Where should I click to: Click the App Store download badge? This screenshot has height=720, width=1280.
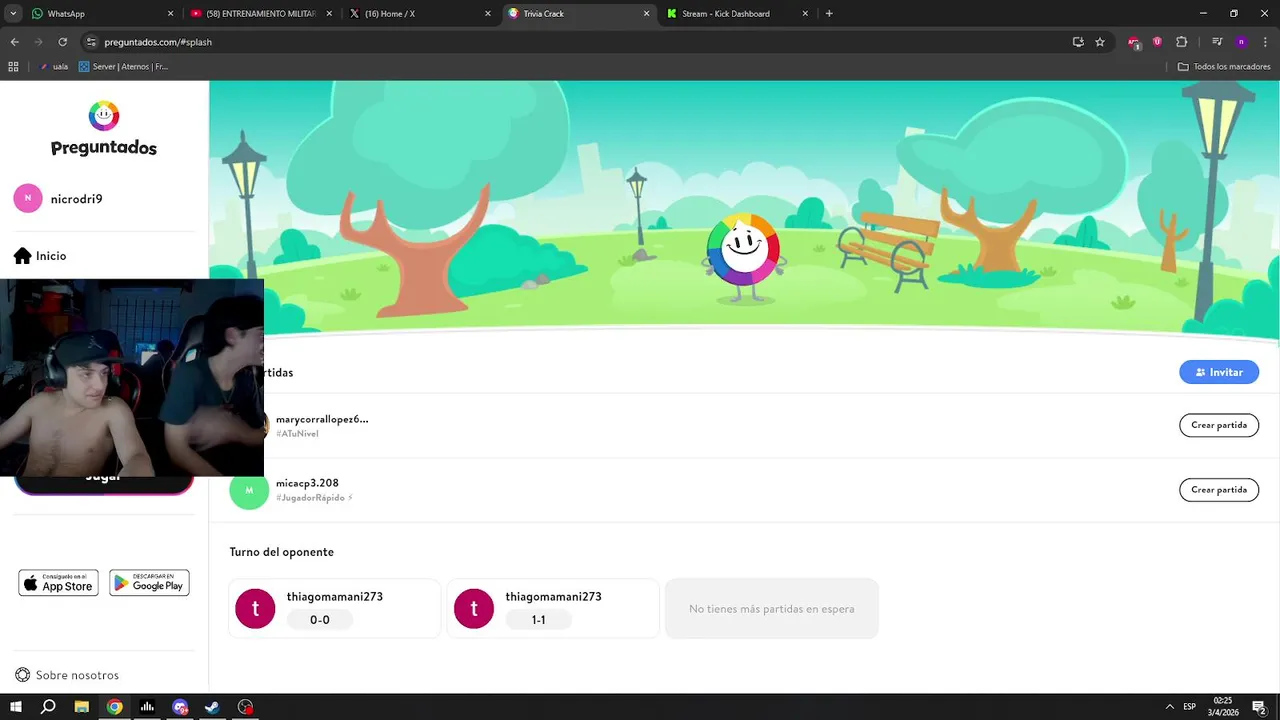[x=58, y=583]
